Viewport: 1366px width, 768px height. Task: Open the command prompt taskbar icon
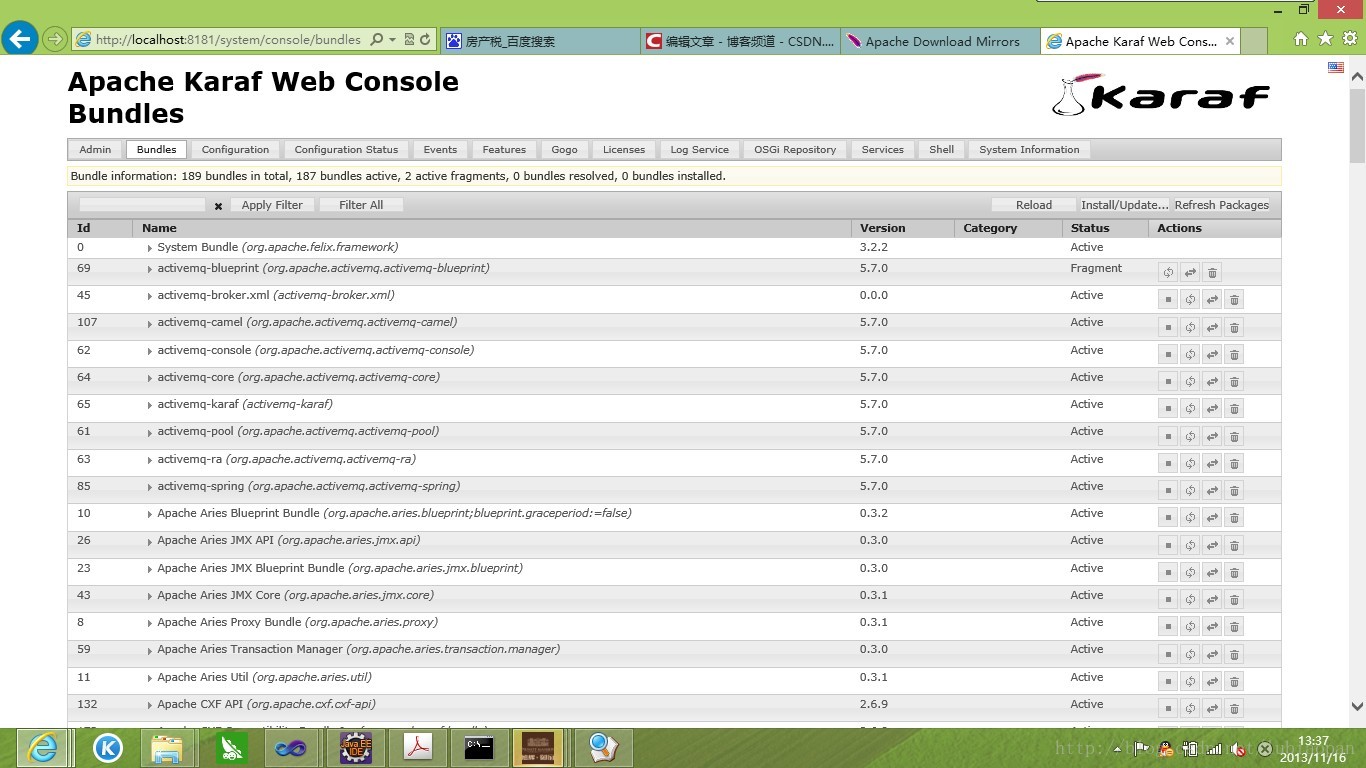tap(479, 748)
